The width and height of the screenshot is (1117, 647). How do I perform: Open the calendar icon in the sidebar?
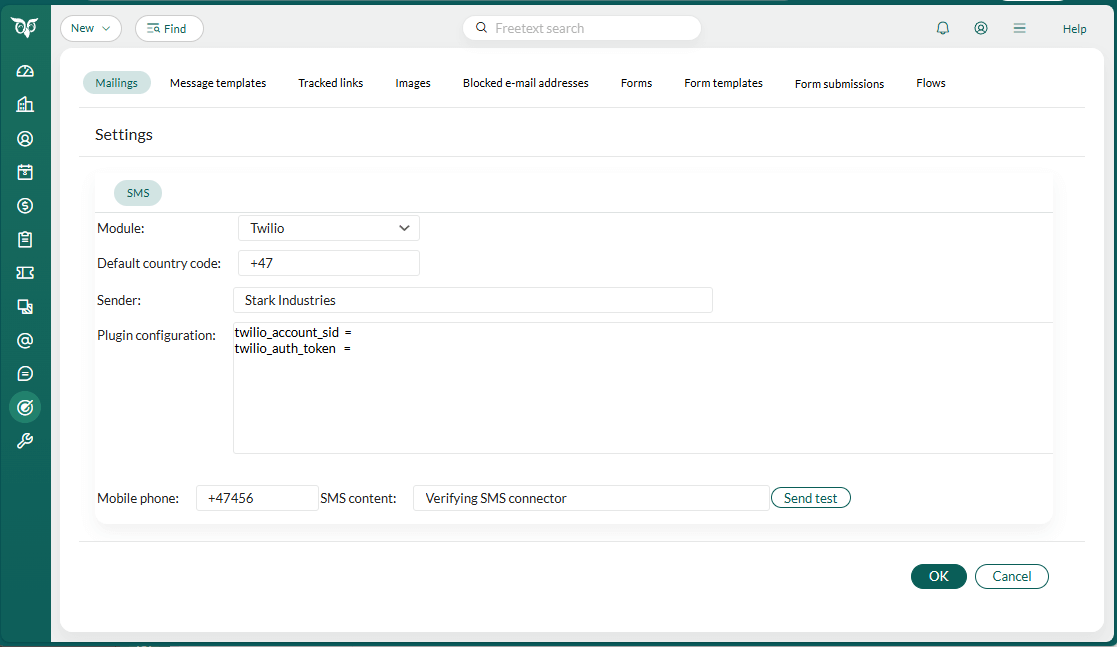coord(24,172)
